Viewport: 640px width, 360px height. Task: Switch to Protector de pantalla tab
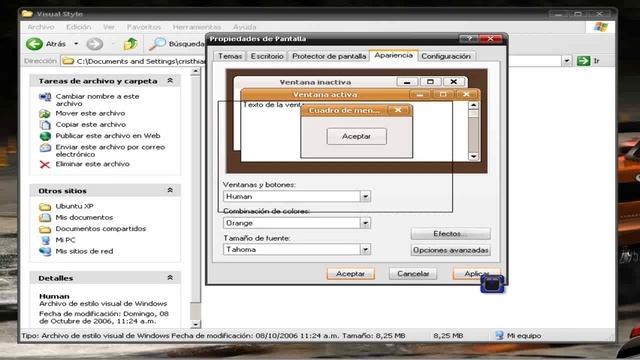(x=329, y=56)
